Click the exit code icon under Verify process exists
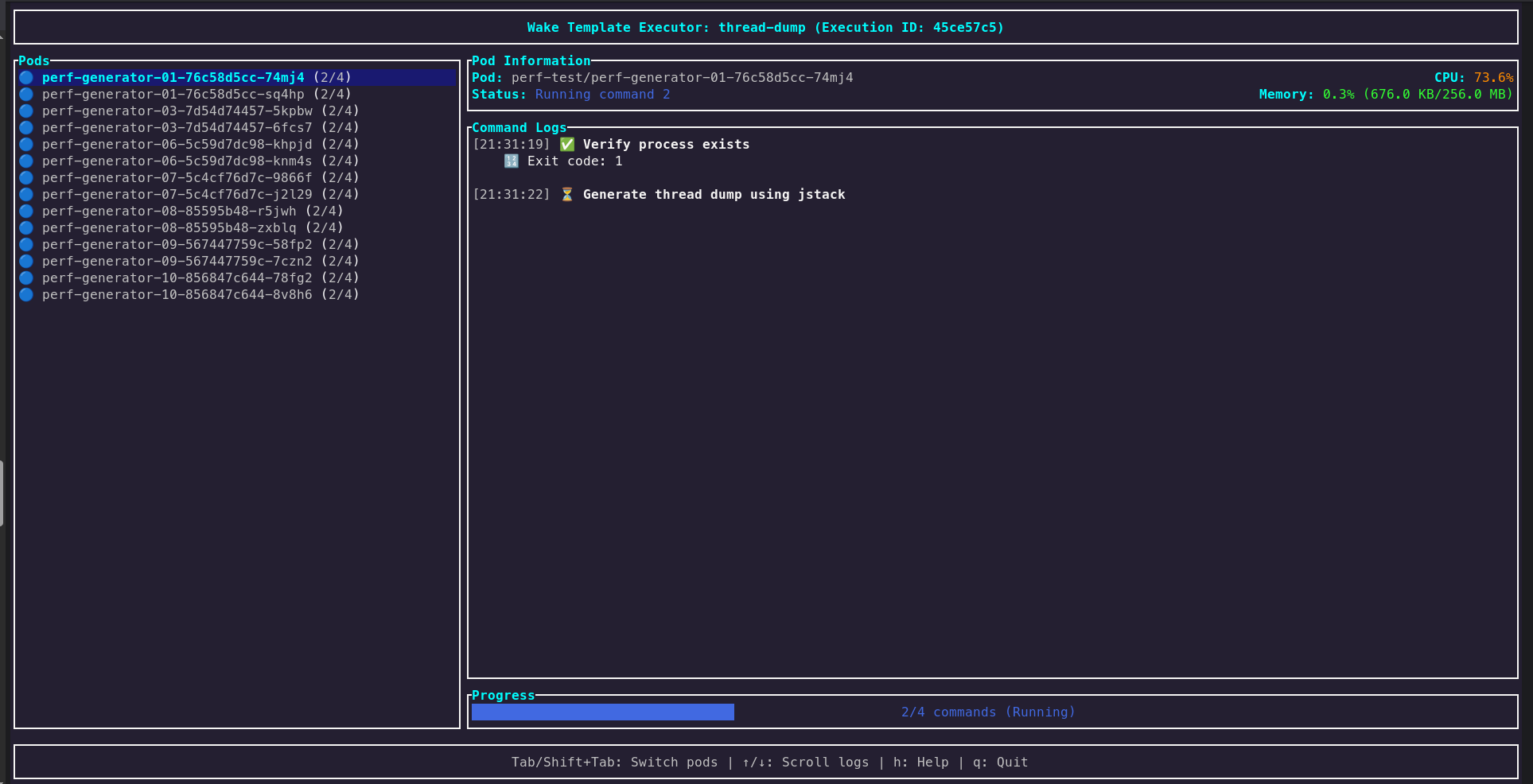Viewport: 1533px width, 784px height. coord(511,161)
